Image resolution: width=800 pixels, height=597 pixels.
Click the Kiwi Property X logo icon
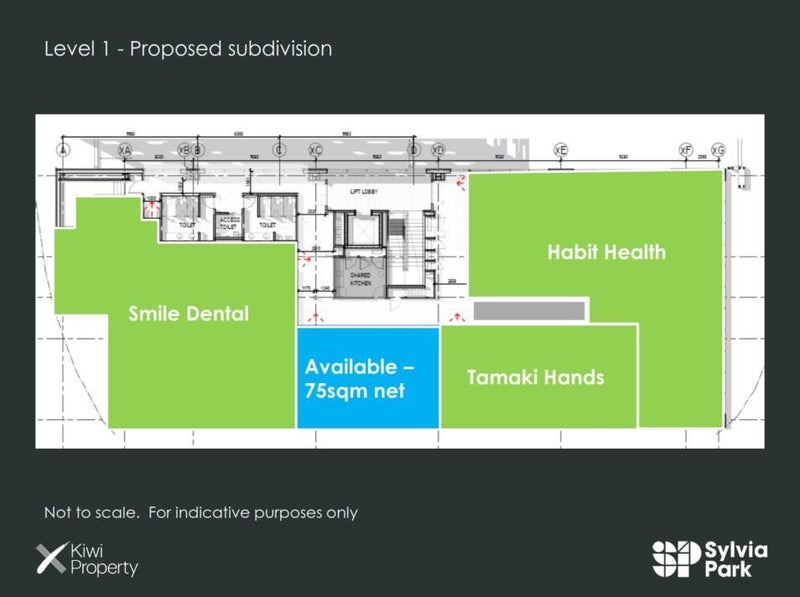click(50, 559)
